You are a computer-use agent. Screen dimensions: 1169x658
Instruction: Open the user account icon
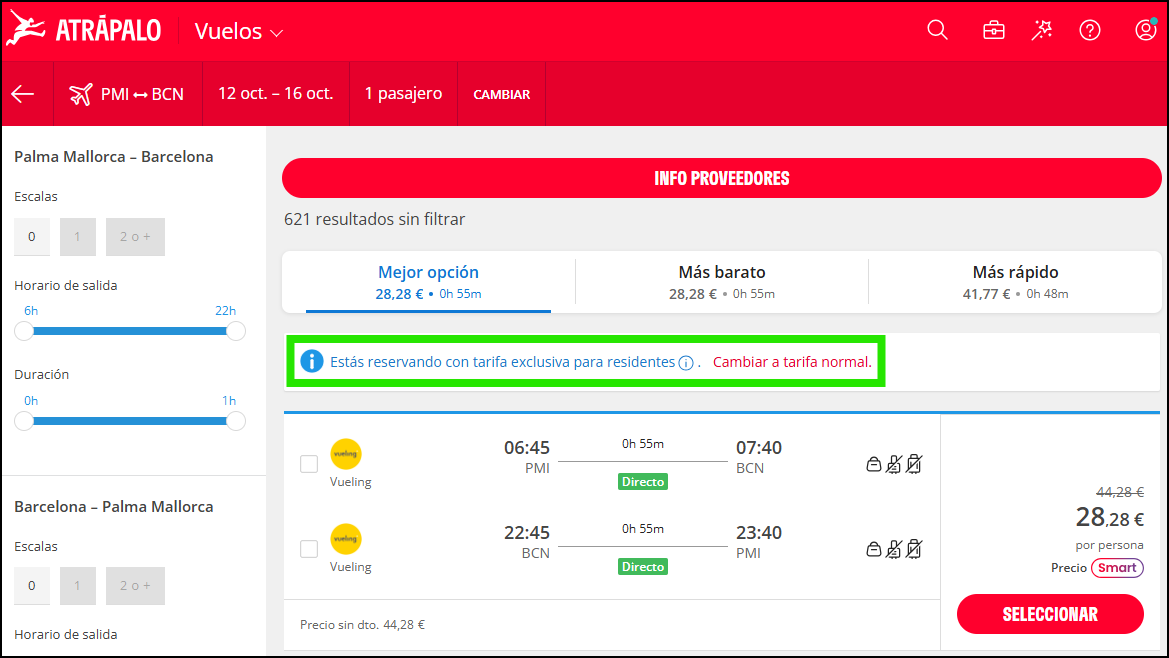pyautogui.click(x=1145, y=30)
